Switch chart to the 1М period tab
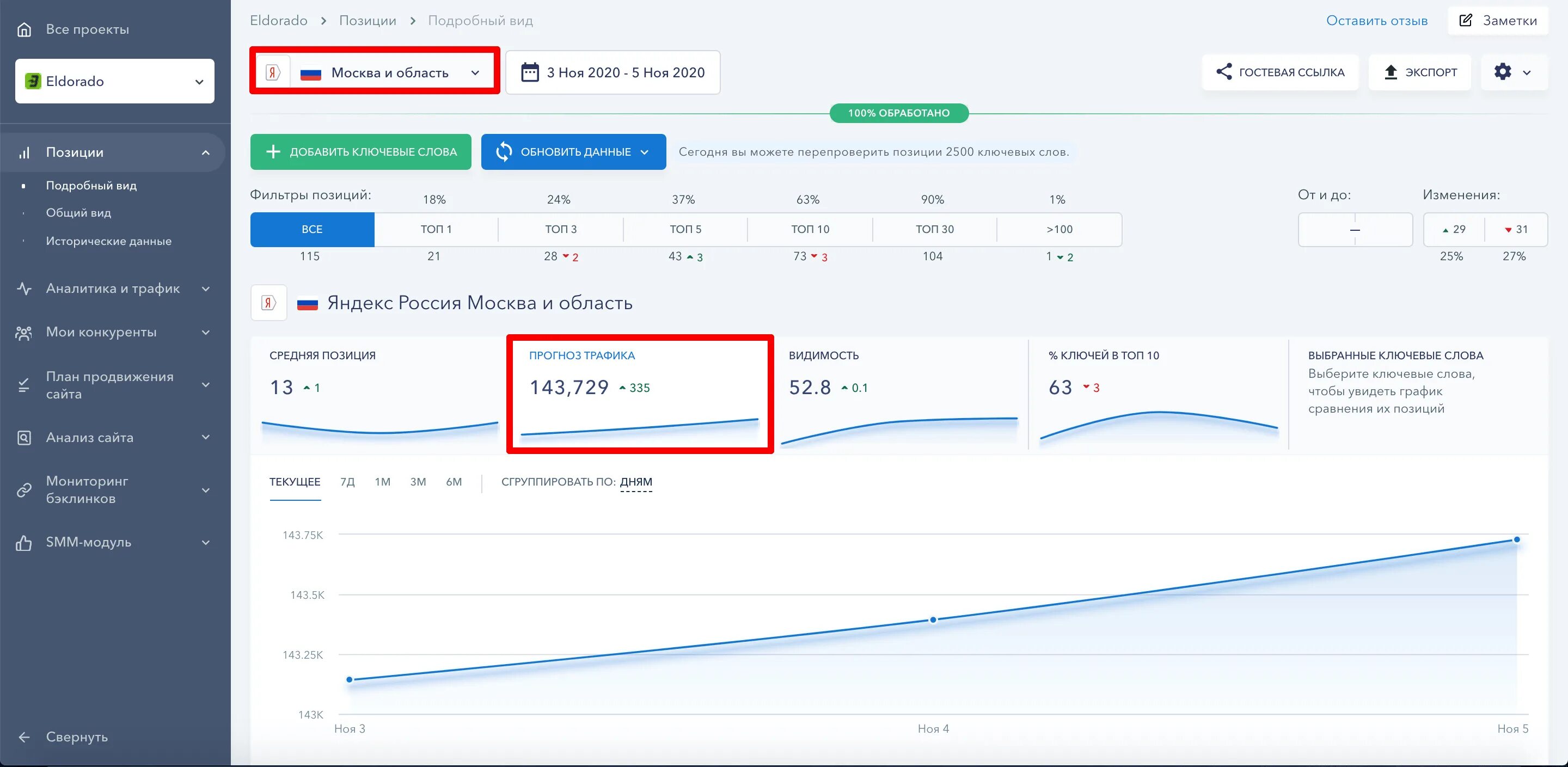Viewport: 1568px width, 767px height. (382, 482)
